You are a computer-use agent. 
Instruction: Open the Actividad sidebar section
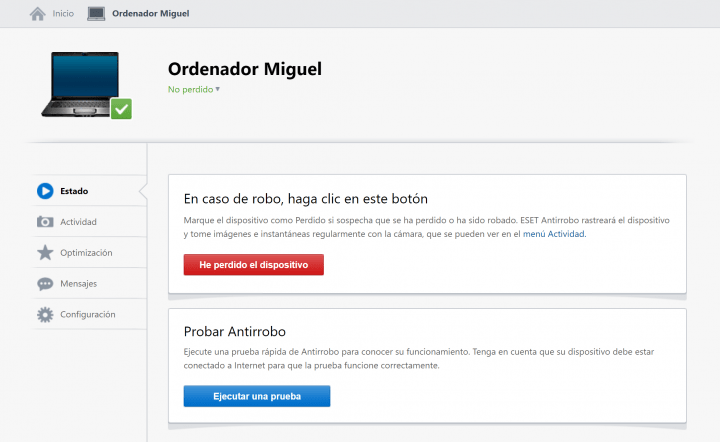point(90,222)
